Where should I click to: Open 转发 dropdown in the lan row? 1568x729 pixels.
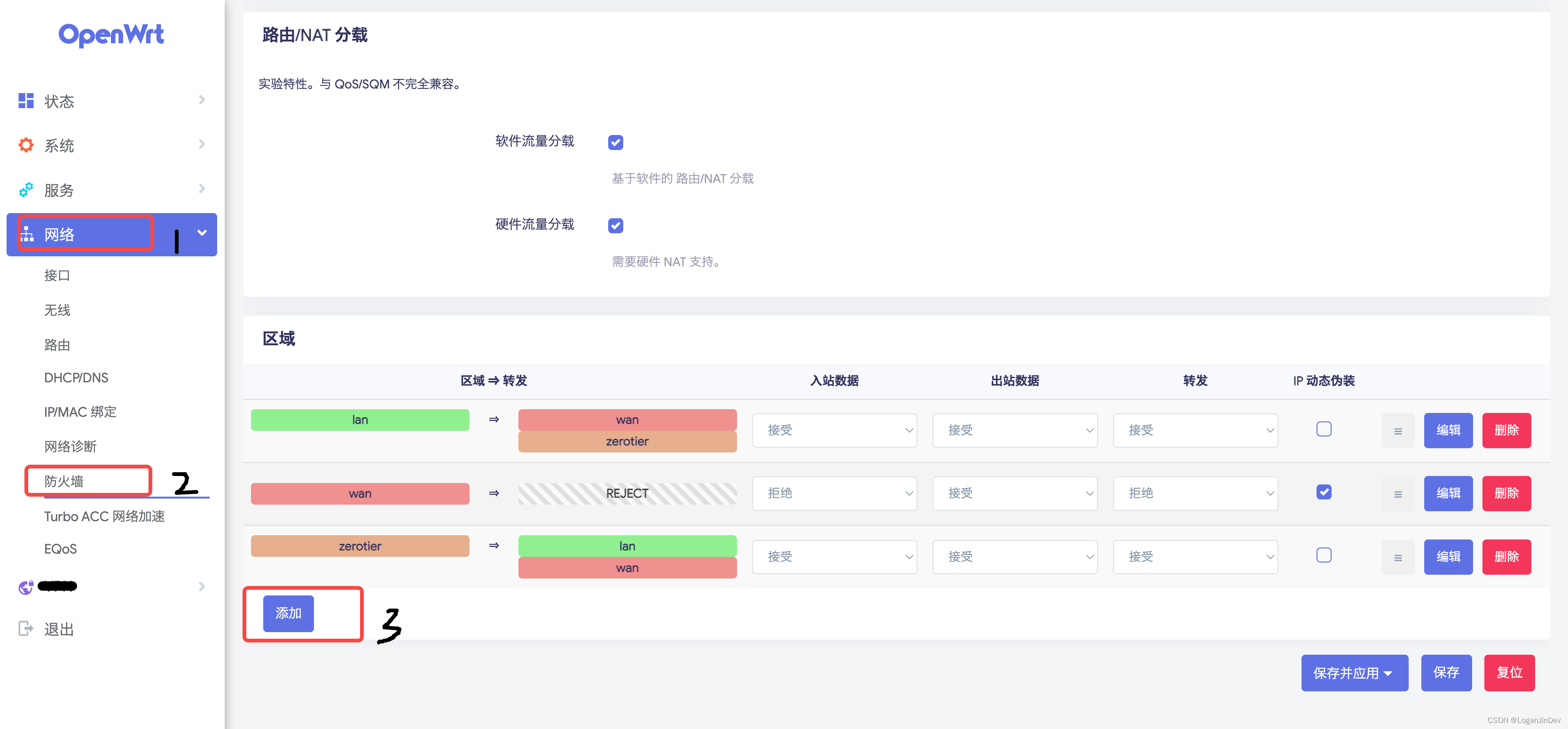point(1195,430)
